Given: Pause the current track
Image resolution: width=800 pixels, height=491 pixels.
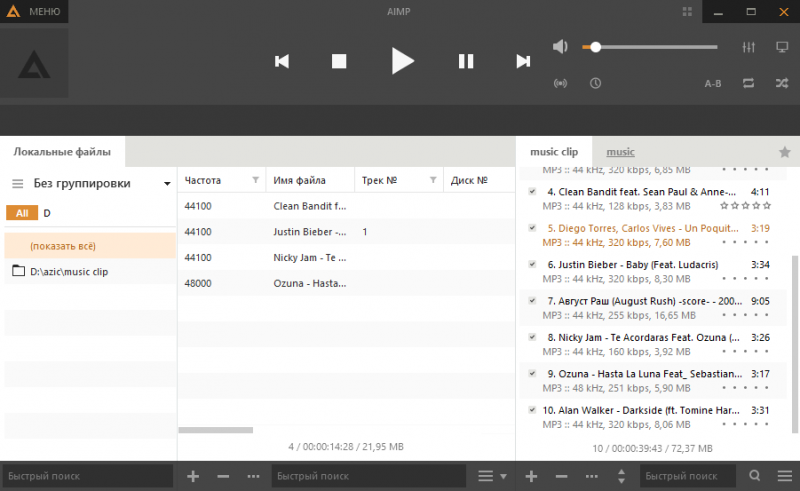Looking at the screenshot, I should point(466,61).
